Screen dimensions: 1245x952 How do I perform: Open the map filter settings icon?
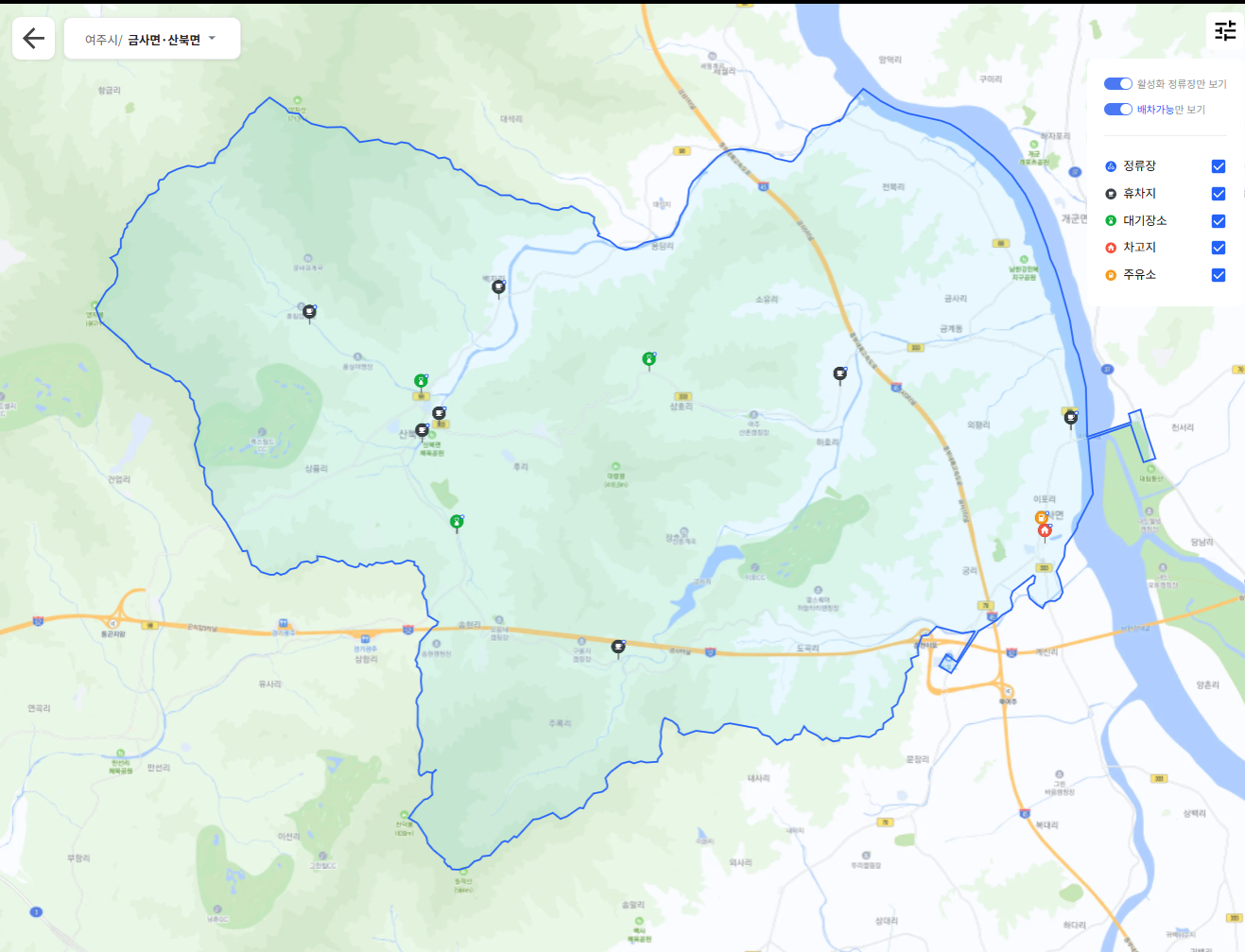pyautogui.click(x=1225, y=31)
